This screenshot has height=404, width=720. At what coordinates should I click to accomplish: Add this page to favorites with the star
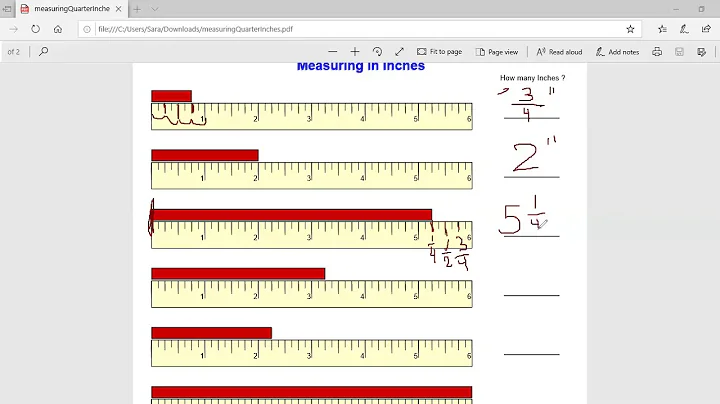(x=630, y=29)
